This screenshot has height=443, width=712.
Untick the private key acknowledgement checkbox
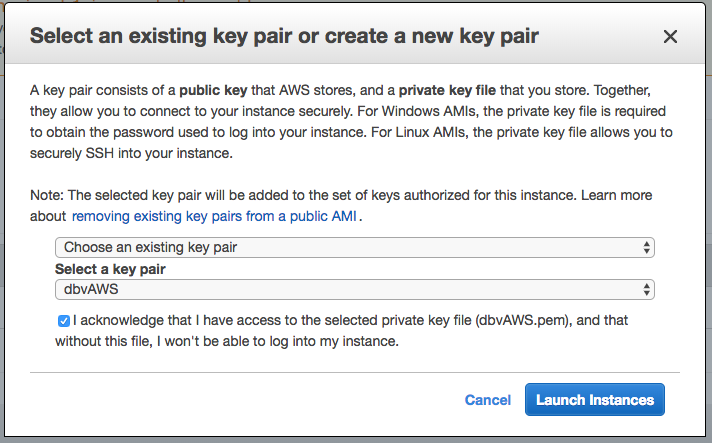[64, 321]
